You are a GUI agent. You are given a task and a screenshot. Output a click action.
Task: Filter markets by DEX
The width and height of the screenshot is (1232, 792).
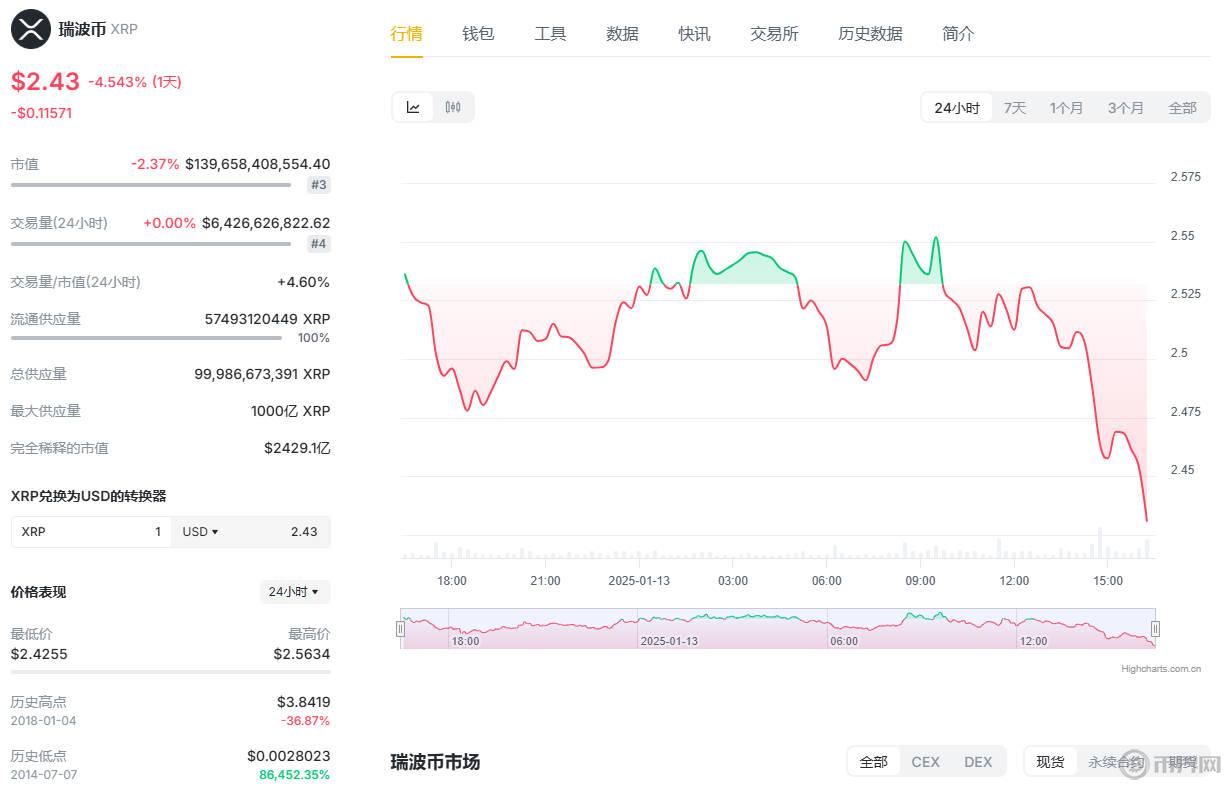(978, 762)
